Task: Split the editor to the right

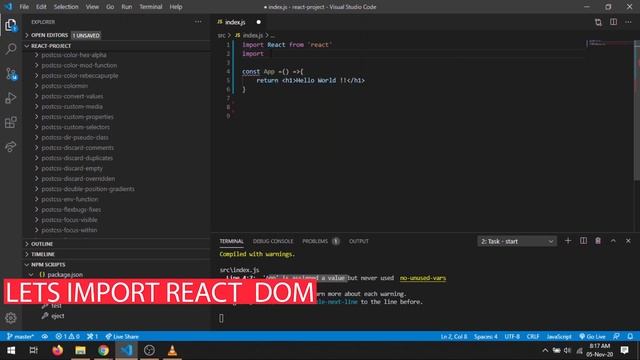Action: (613, 22)
